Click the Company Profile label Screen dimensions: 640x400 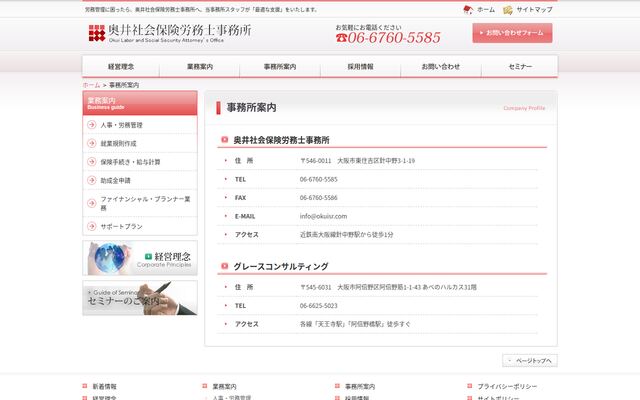pos(524,108)
